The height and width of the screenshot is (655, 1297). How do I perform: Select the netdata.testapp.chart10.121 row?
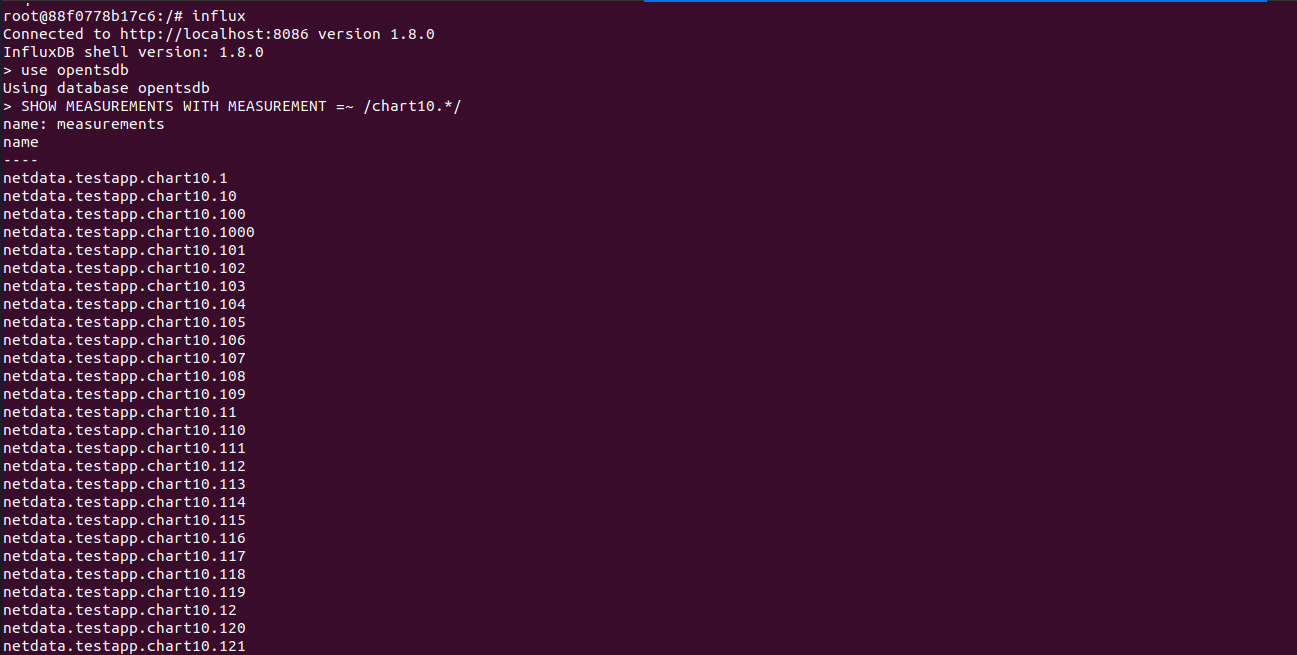(x=124, y=646)
